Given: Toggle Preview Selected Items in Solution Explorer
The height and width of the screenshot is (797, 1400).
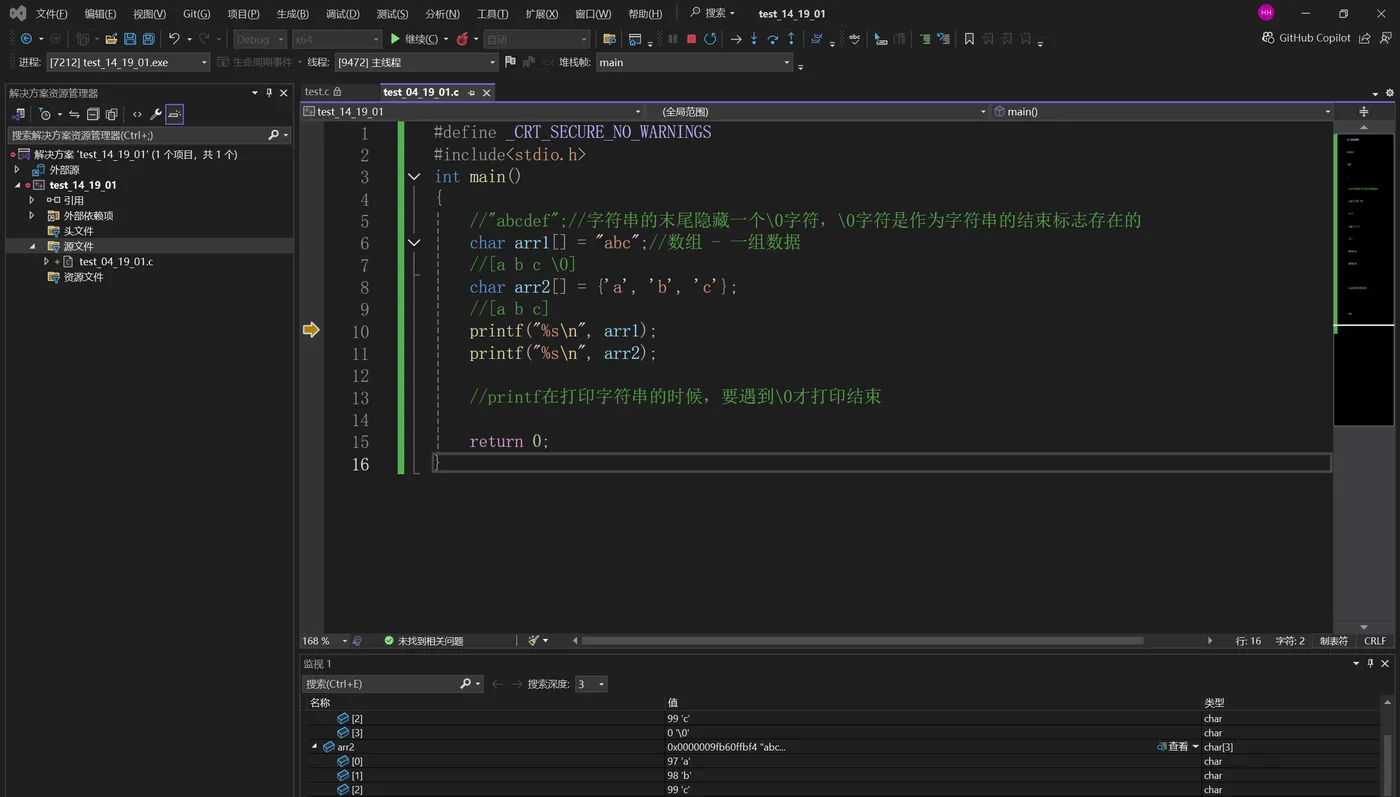Looking at the screenshot, I should pos(175,114).
